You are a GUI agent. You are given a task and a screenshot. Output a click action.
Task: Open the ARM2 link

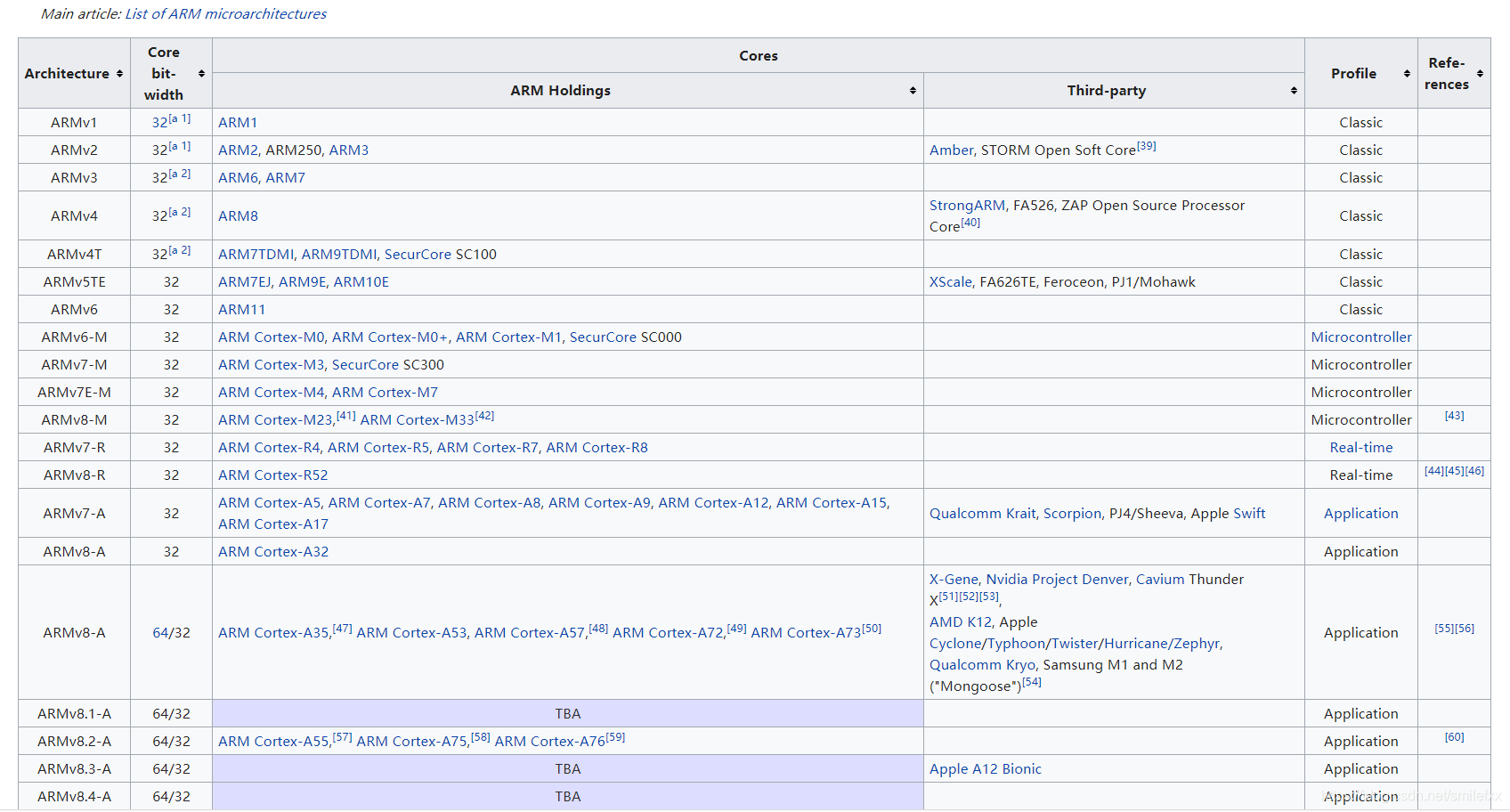pos(238,150)
